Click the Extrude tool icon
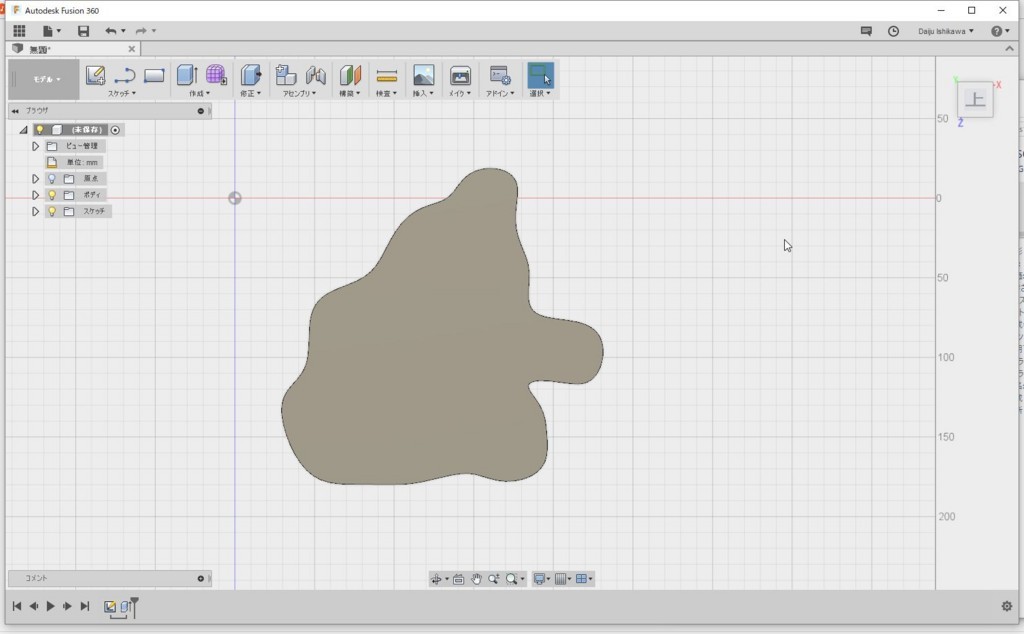Image resolution: width=1024 pixels, height=634 pixels. (187, 75)
